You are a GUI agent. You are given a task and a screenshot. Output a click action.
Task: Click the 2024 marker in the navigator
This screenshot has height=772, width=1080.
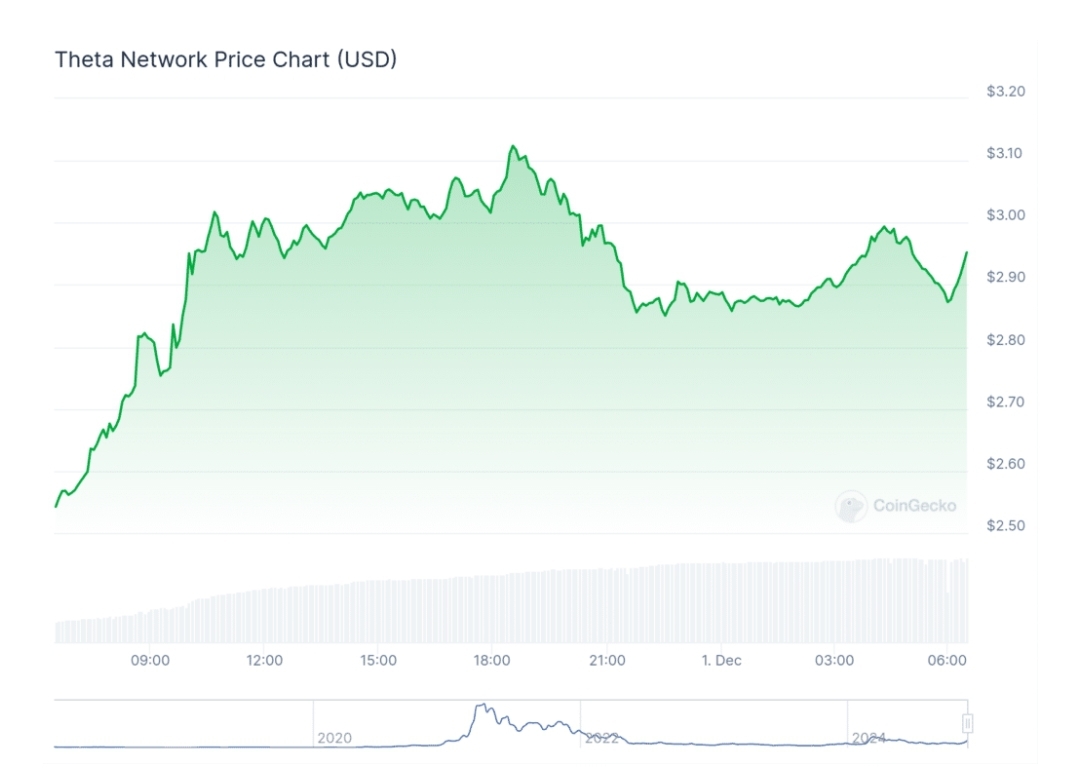(x=869, y=738)
